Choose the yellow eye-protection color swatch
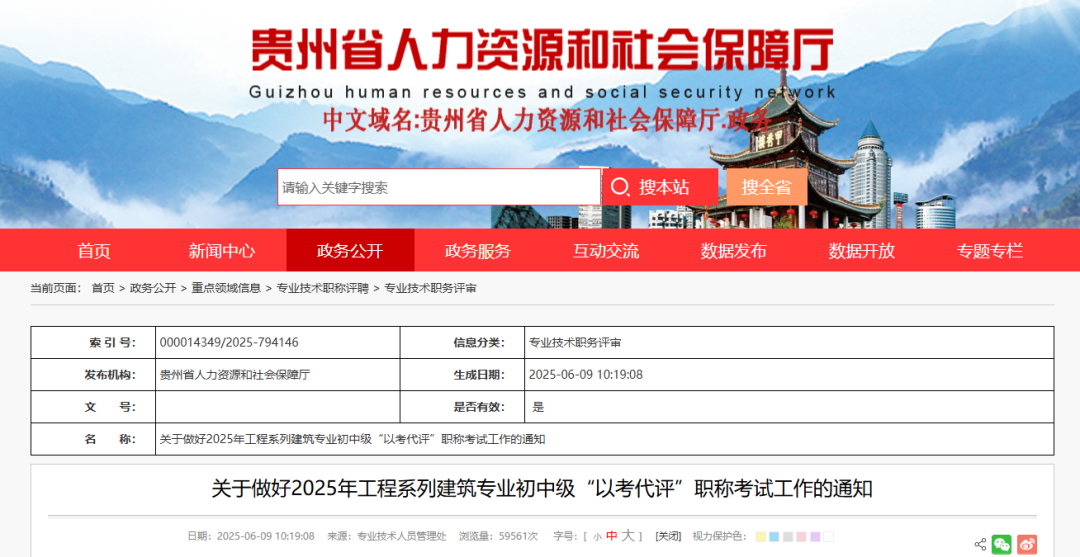 coord(761,537)
